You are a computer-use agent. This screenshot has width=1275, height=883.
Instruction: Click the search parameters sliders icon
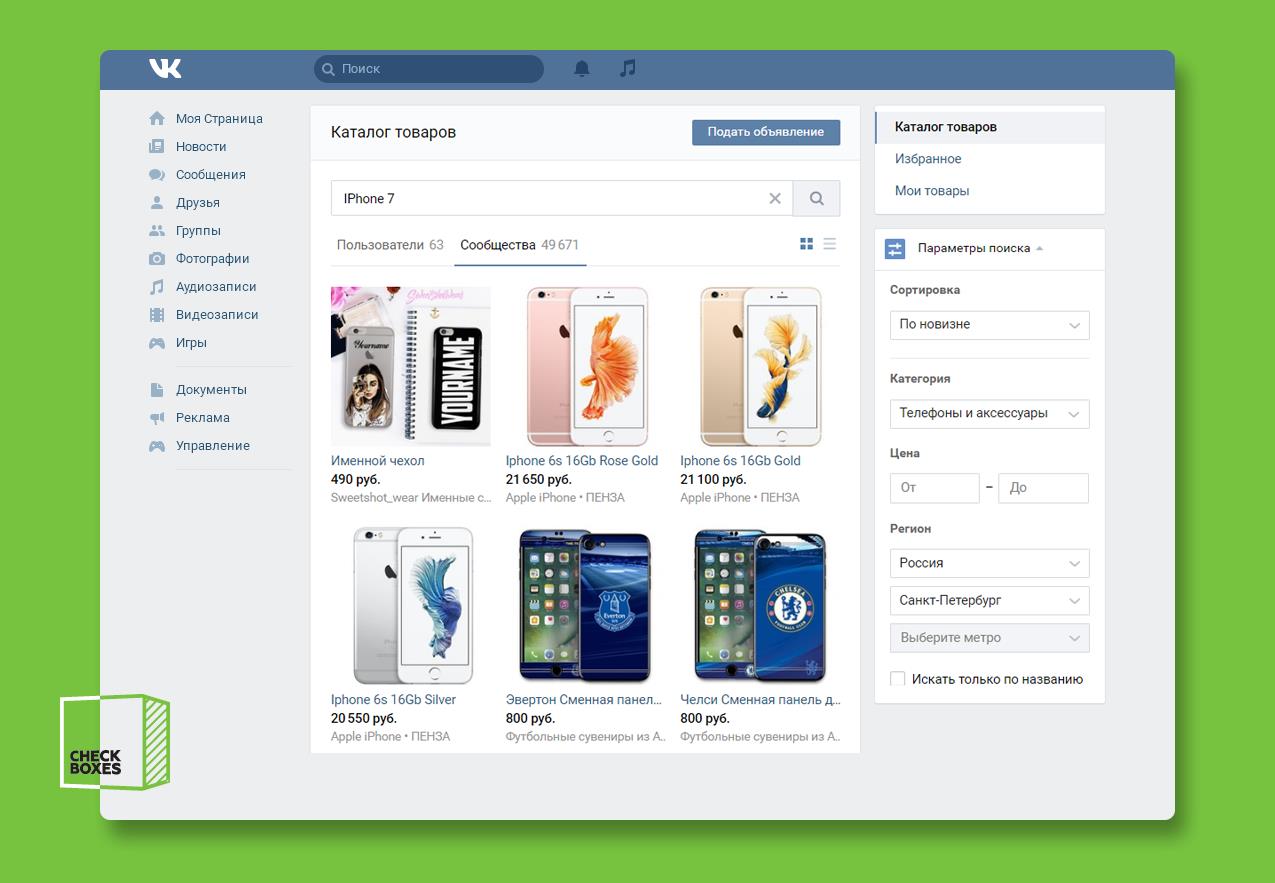[895, 248]
